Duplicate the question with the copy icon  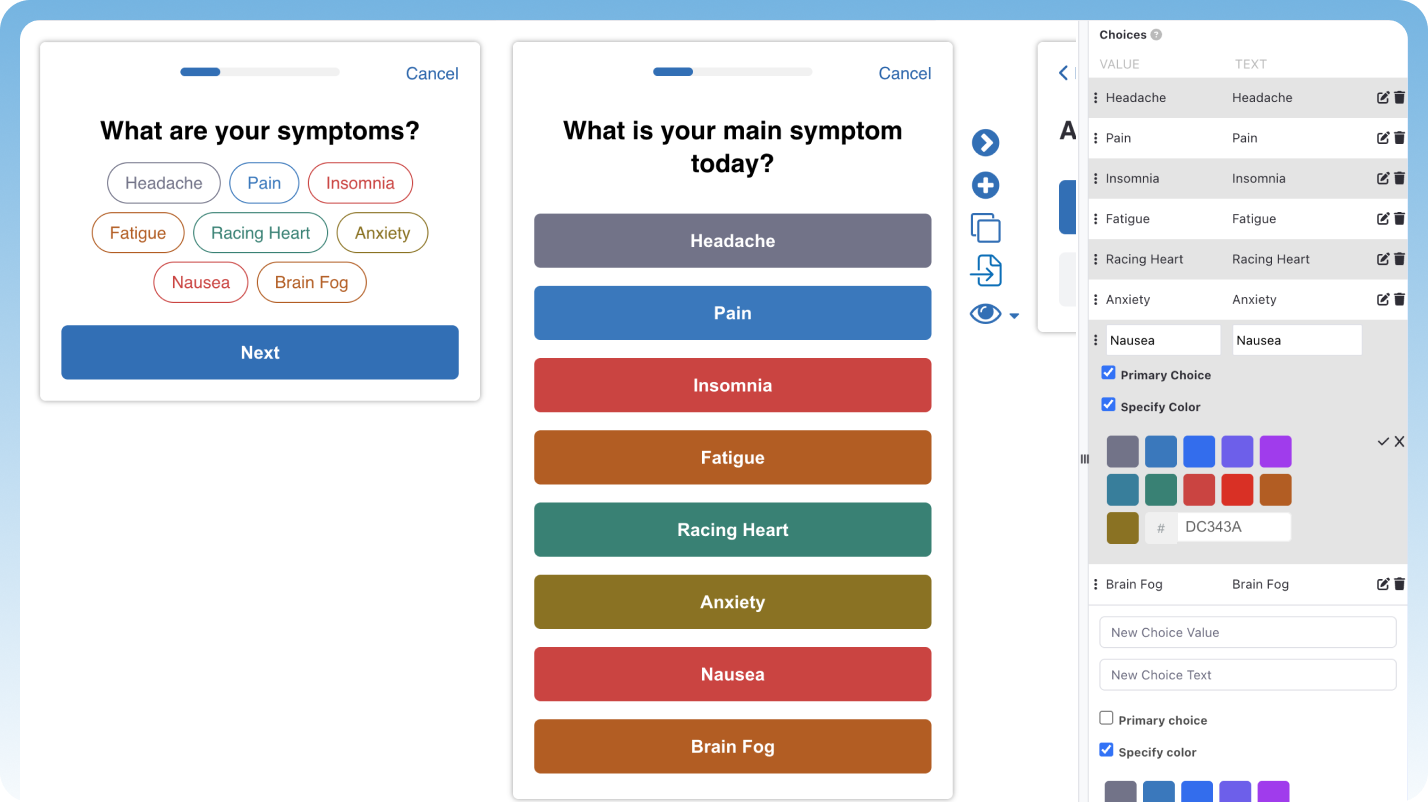[985, 228]
